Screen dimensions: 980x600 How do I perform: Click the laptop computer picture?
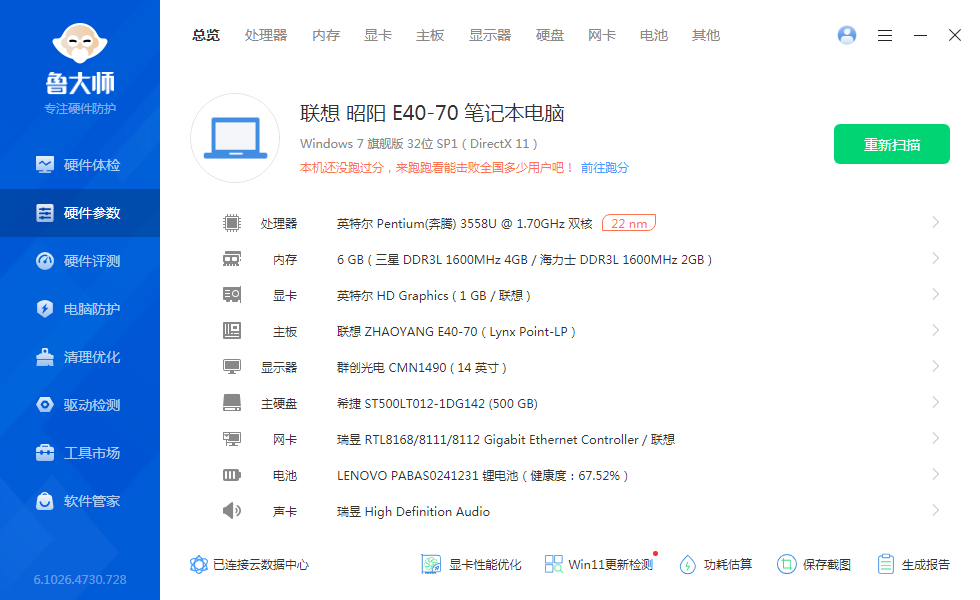coord(235,138)
